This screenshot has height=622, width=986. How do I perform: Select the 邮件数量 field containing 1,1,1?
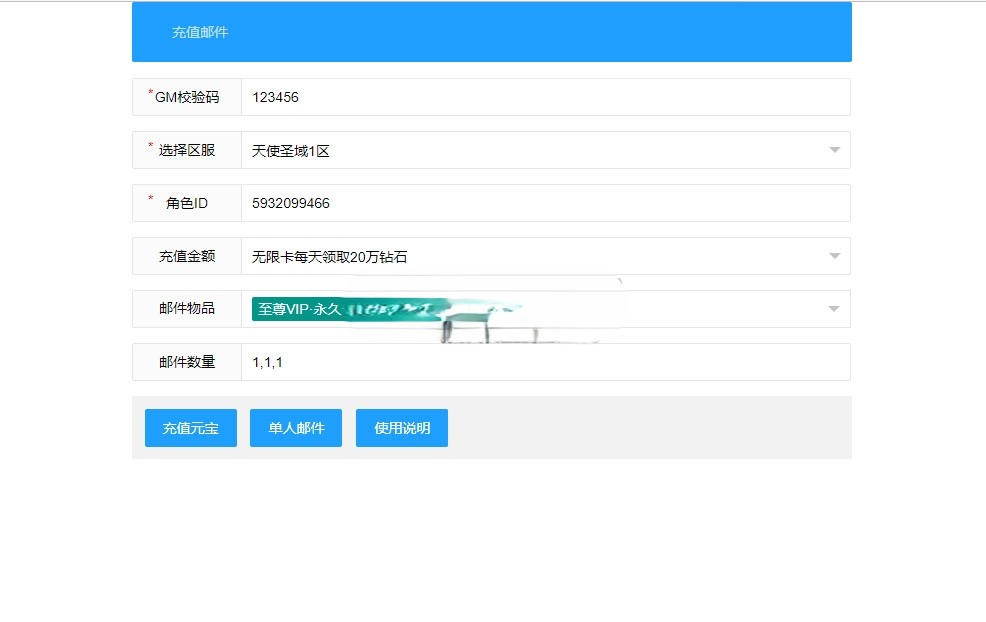coord(500,362)
